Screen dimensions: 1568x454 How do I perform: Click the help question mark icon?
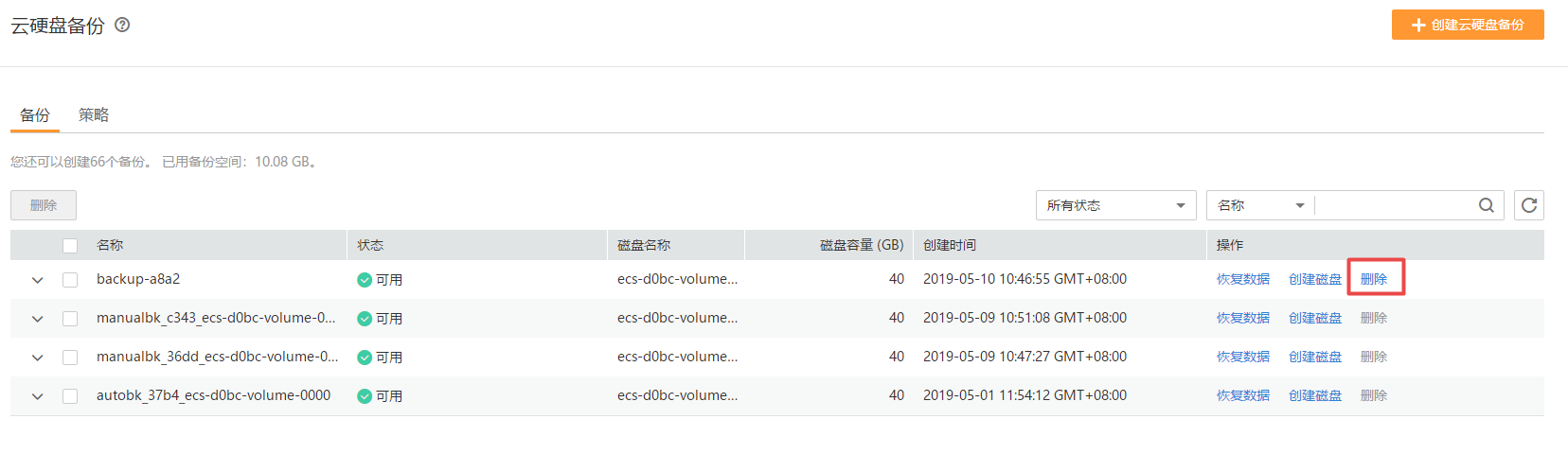(x=122, y=26)
